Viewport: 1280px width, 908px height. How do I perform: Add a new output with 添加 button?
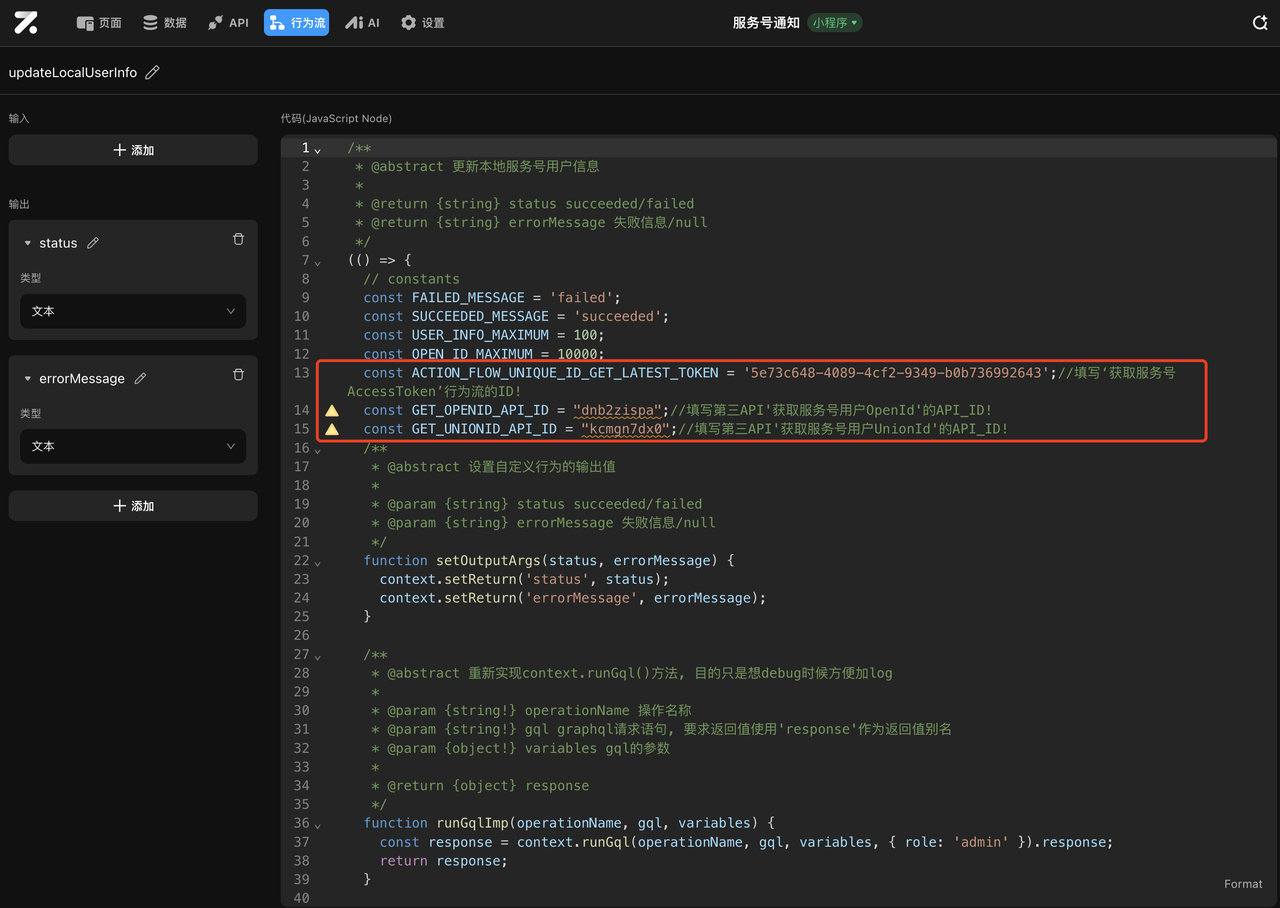133,506
